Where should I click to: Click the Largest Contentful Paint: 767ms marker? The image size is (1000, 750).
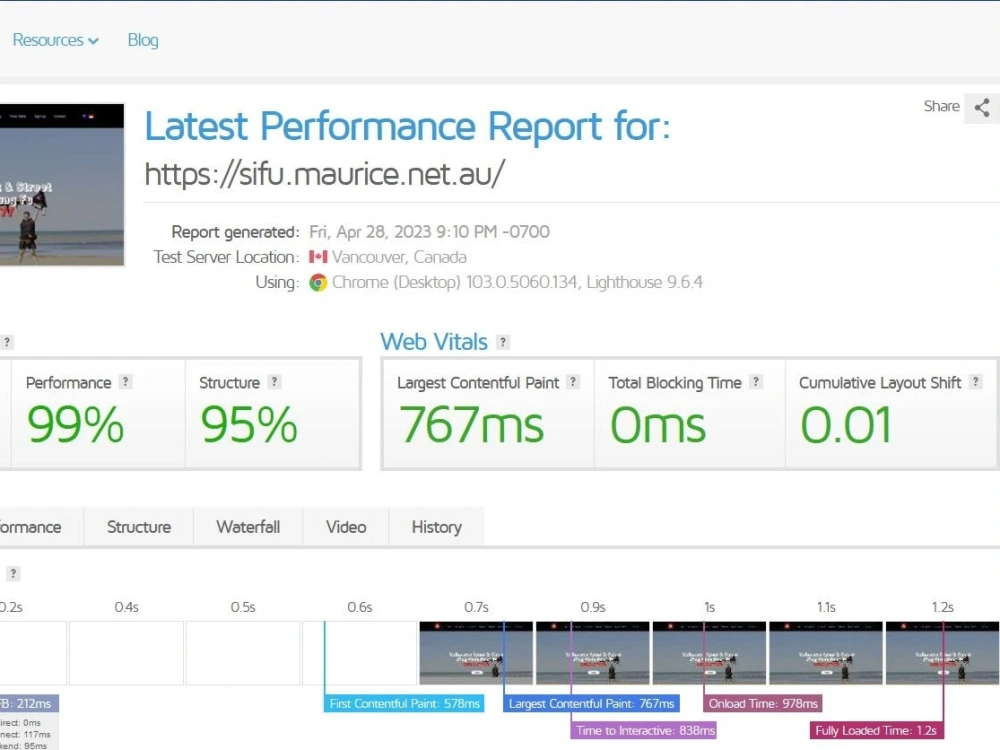(x=591, y=703)
